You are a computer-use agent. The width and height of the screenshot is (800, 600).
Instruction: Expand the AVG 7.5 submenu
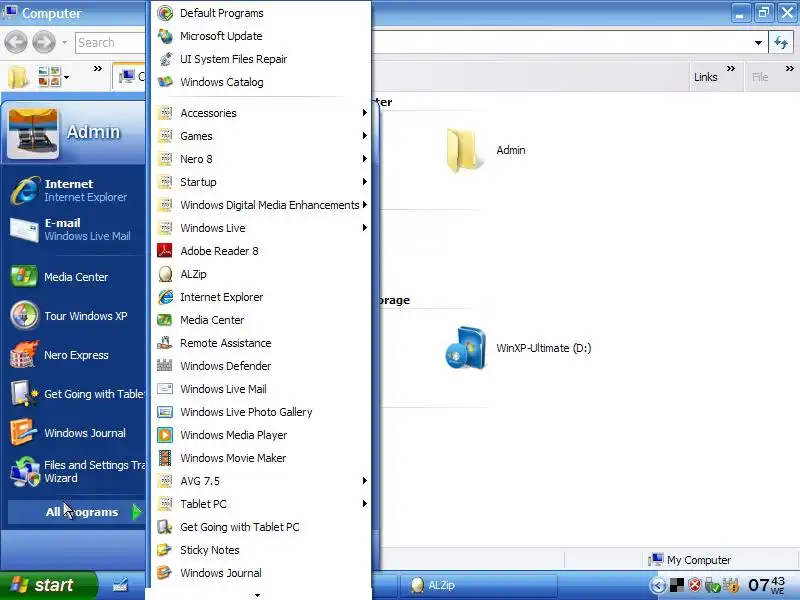pyautogui.click(x=261, y=481)
